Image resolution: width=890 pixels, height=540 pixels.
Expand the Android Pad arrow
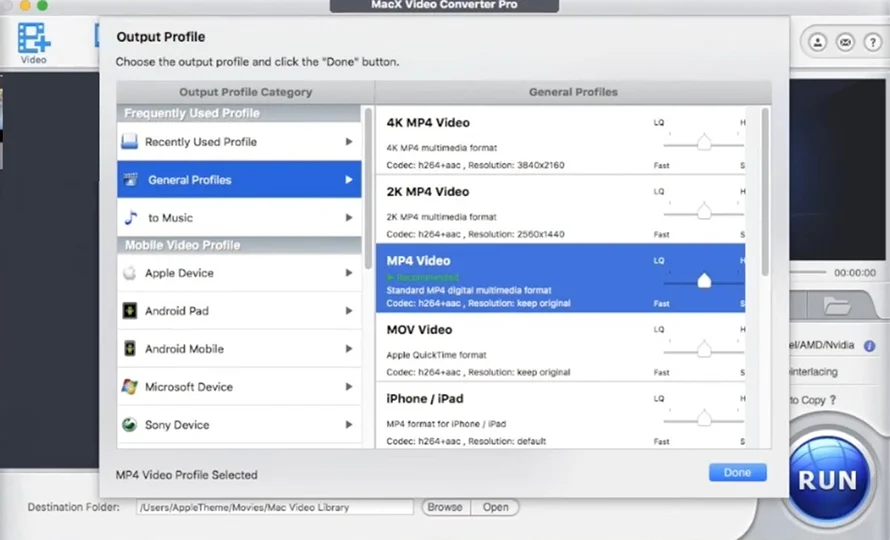pos(349,311)
